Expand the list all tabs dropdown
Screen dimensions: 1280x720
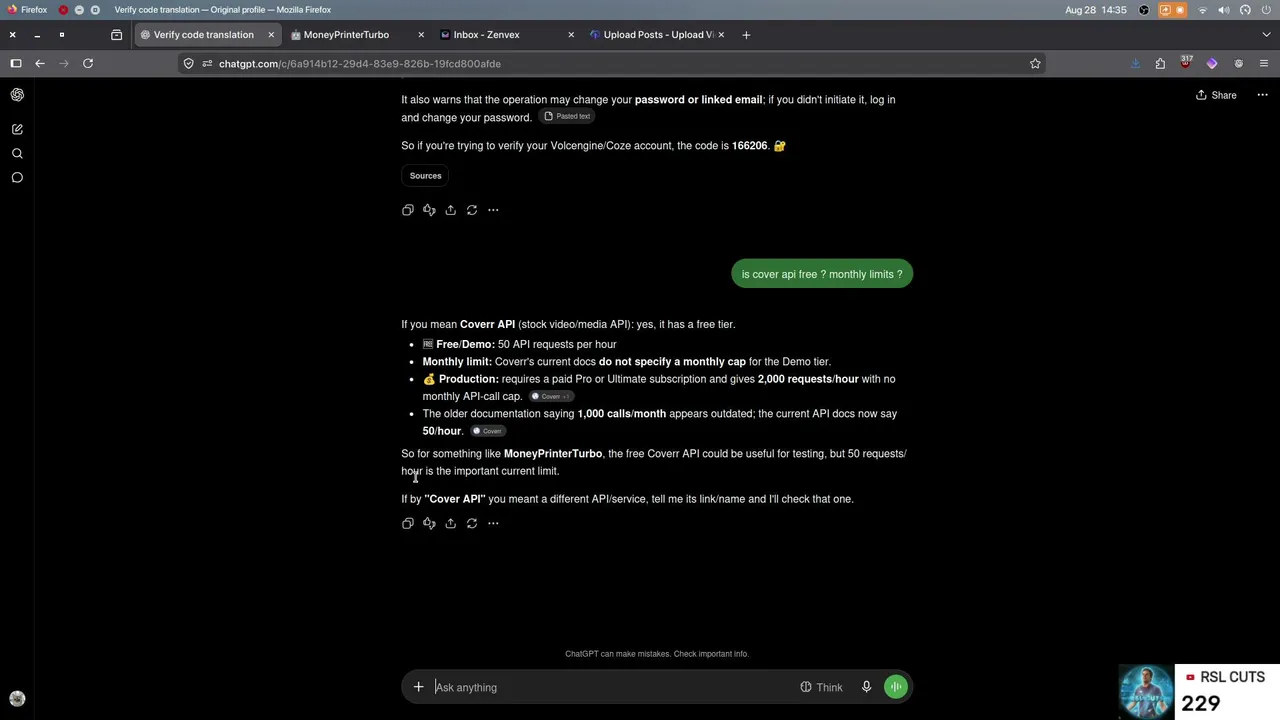pyautogui.click(x=1266, y=35)
